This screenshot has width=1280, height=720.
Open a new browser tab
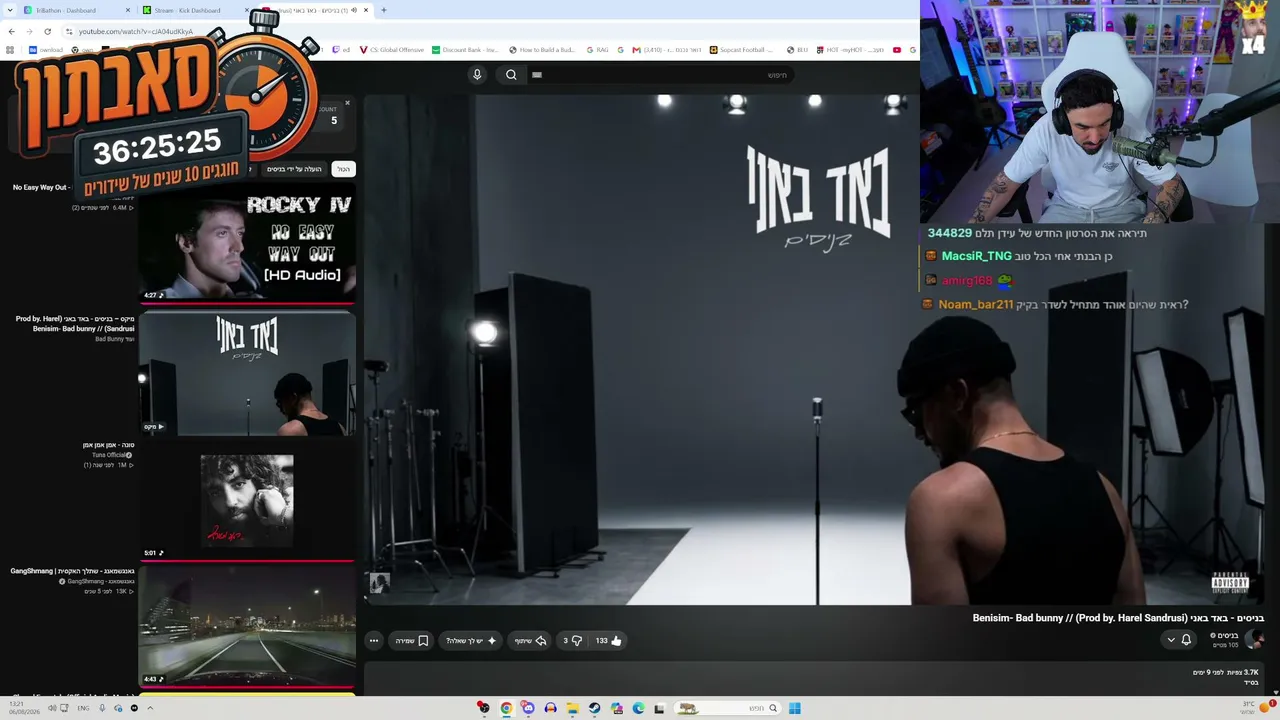pyautogui.click(x=384, y=10)
